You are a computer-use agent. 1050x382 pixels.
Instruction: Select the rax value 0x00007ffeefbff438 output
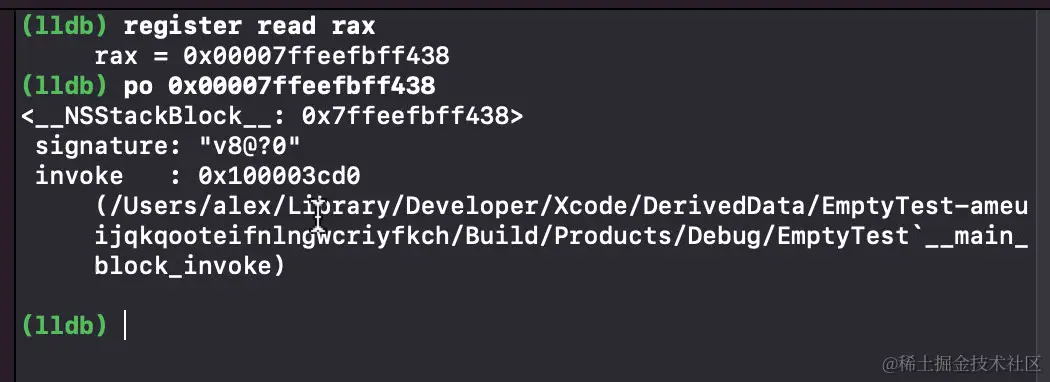point(317,56)
